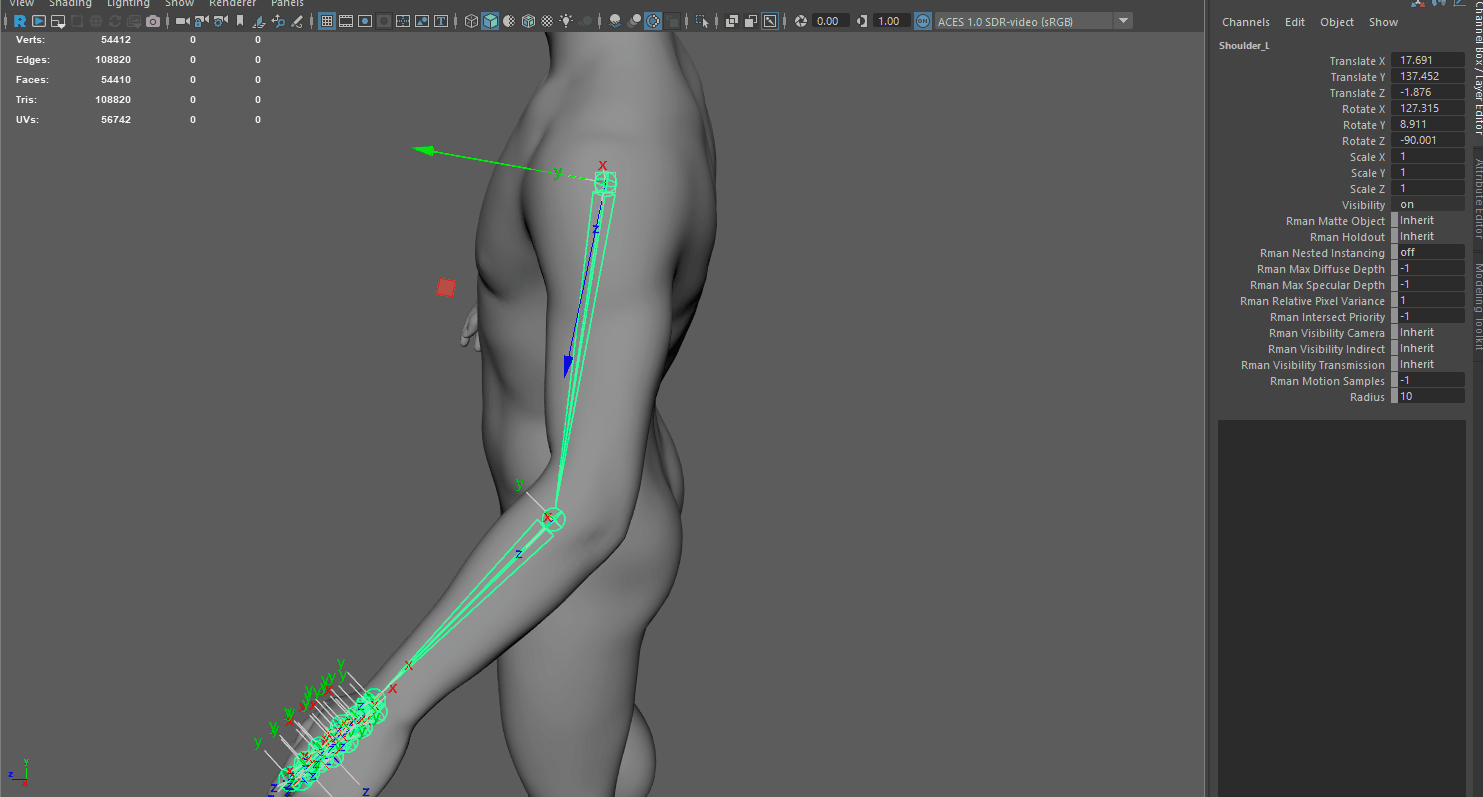The image size is (1483, 797).
Task: Select the elbow joint circle in viewport
Action: (x=552, y=520)
